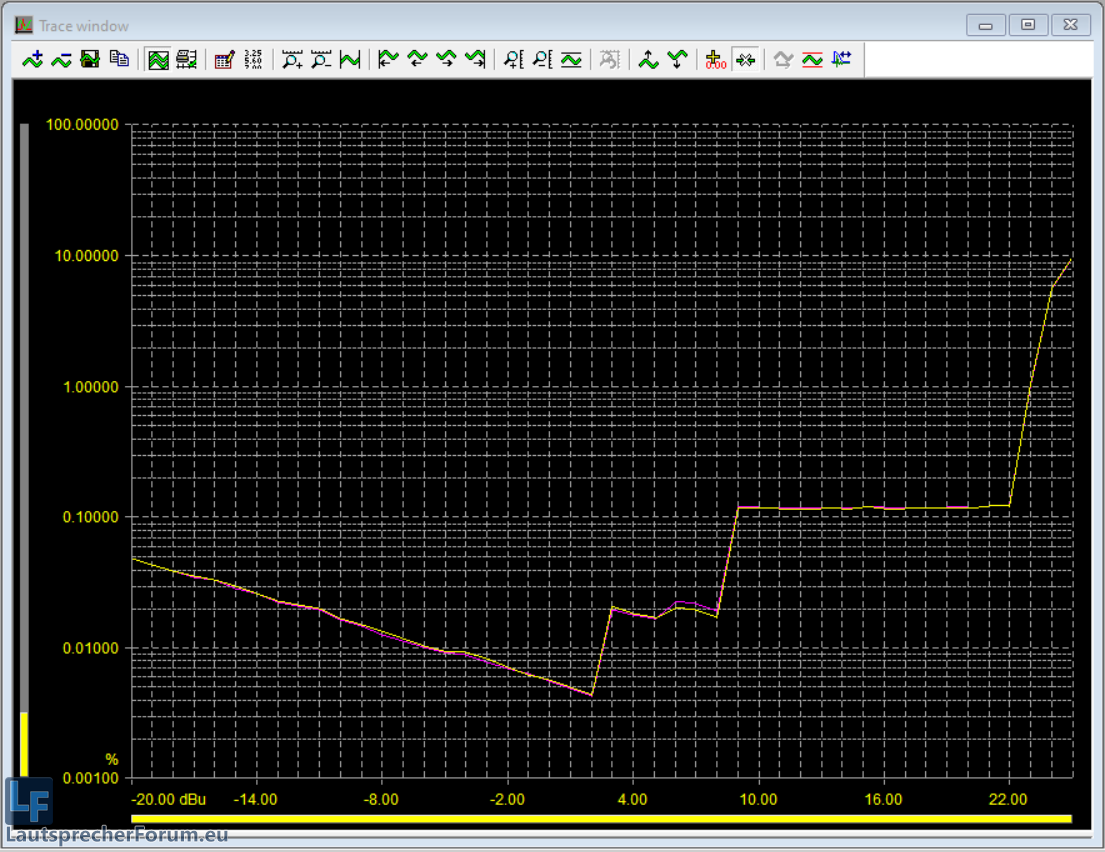Click the trace with red limit lines icon

point(812,60)
